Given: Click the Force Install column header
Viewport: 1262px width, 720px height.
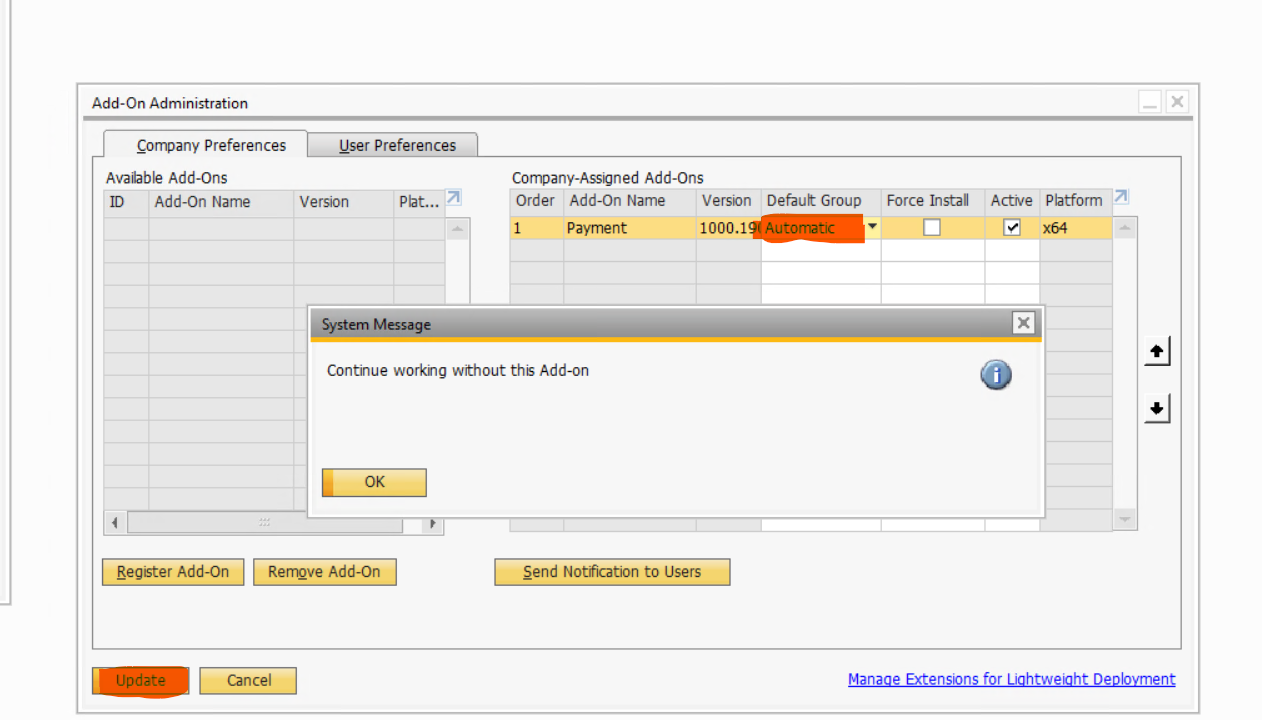Looking at the screenshot, I should point(933,201).
